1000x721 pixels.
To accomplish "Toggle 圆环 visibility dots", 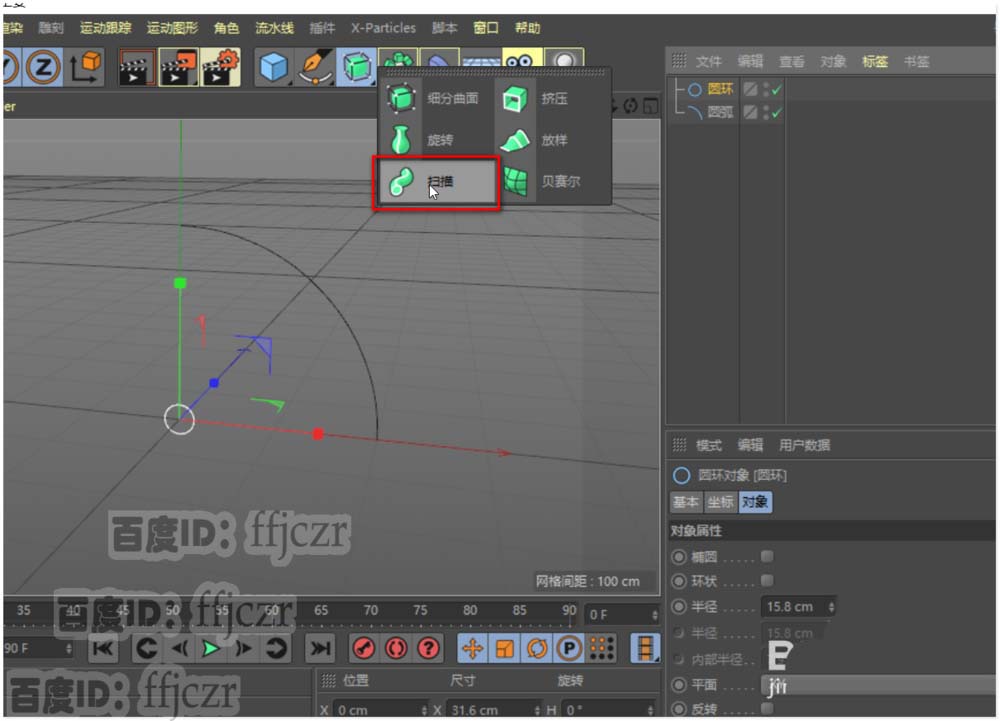I will coord(766,90).
